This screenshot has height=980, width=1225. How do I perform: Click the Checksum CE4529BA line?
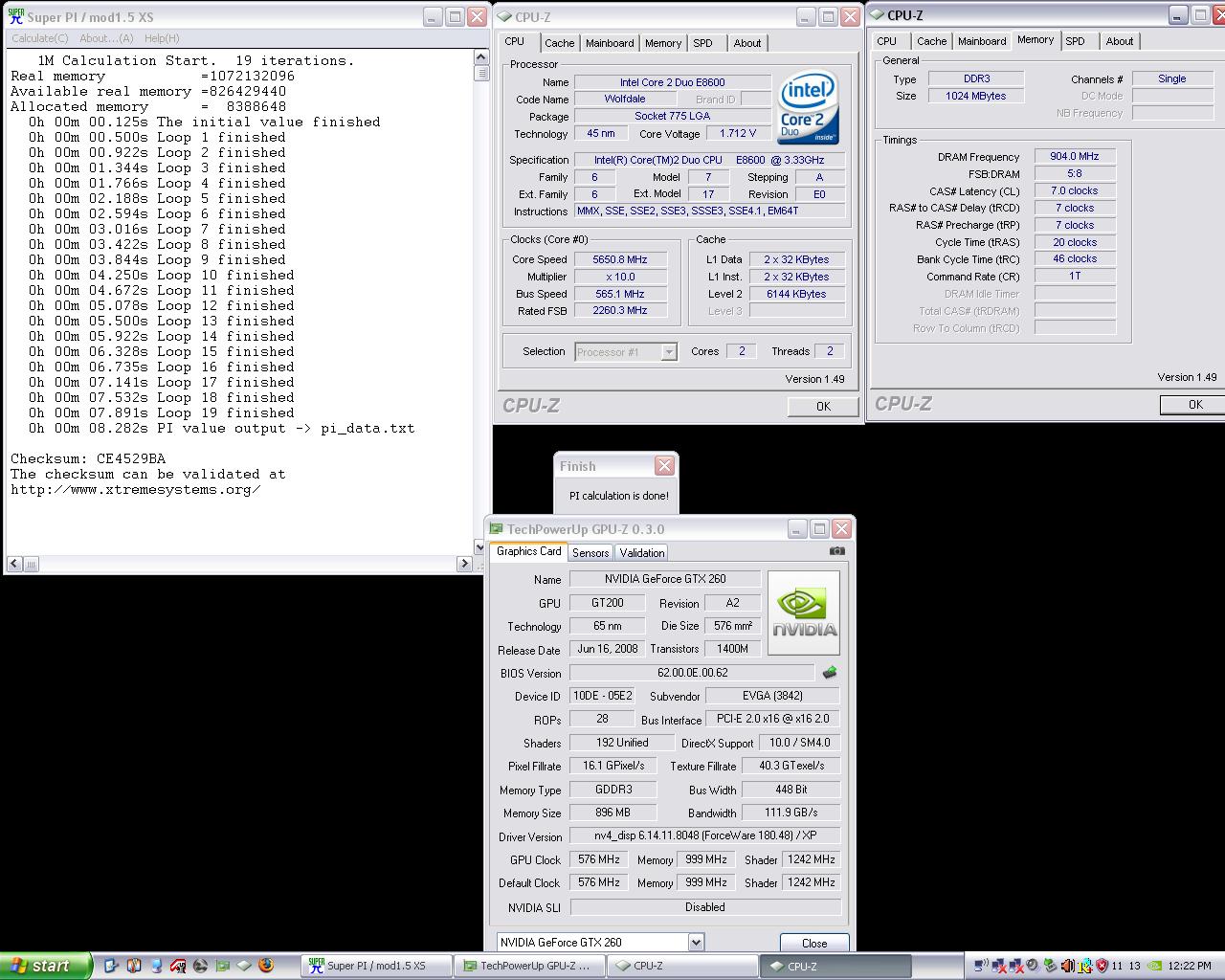tap(88, 458)
